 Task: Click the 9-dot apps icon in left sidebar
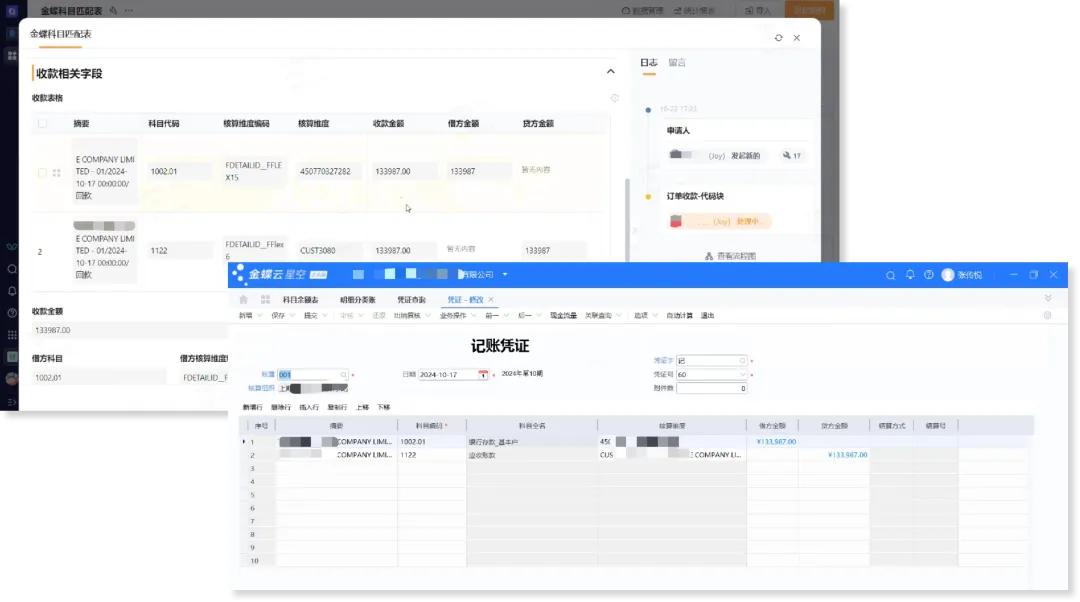tap(12, 335)
